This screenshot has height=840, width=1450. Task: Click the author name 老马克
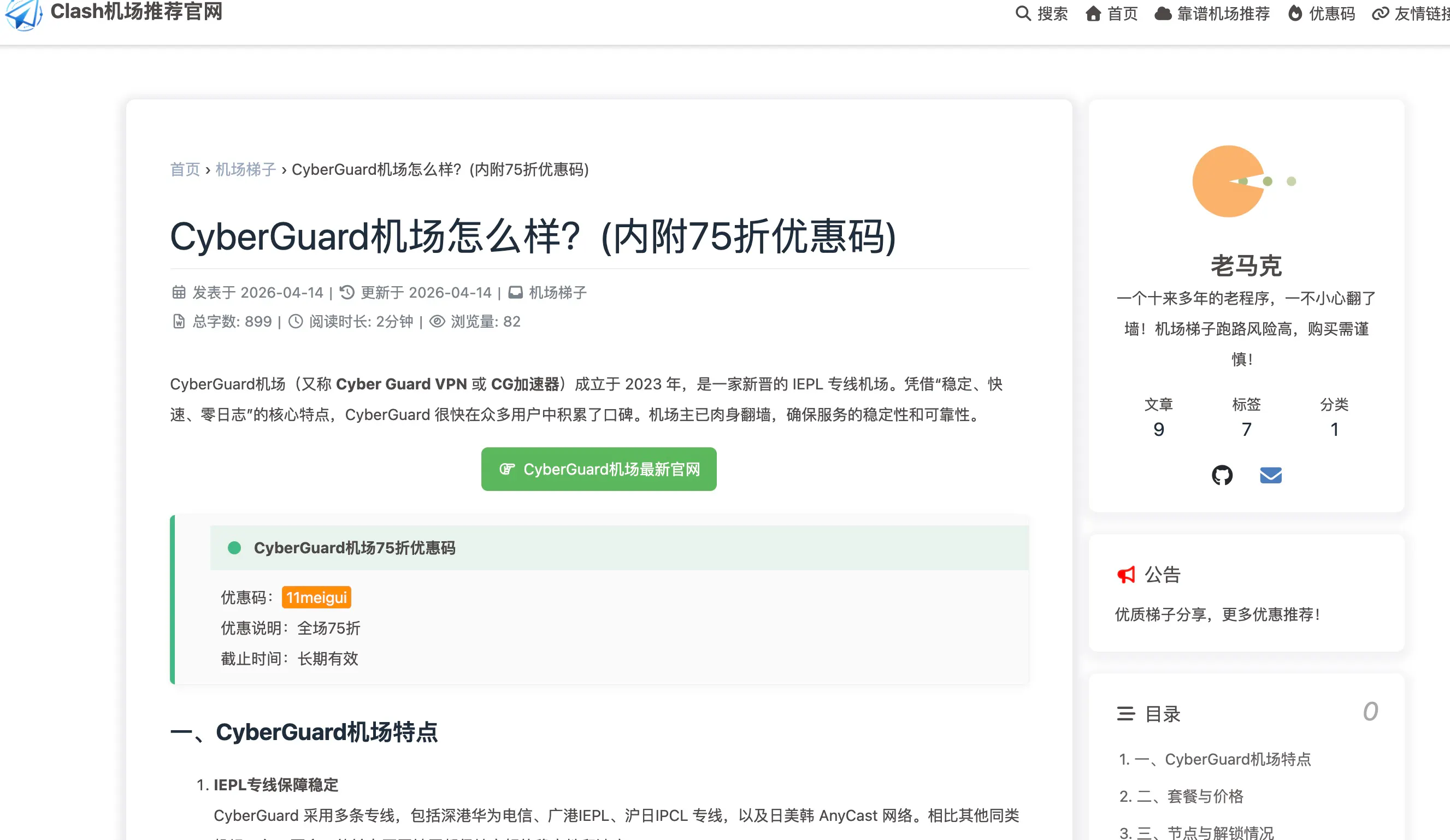[1246, 265]
